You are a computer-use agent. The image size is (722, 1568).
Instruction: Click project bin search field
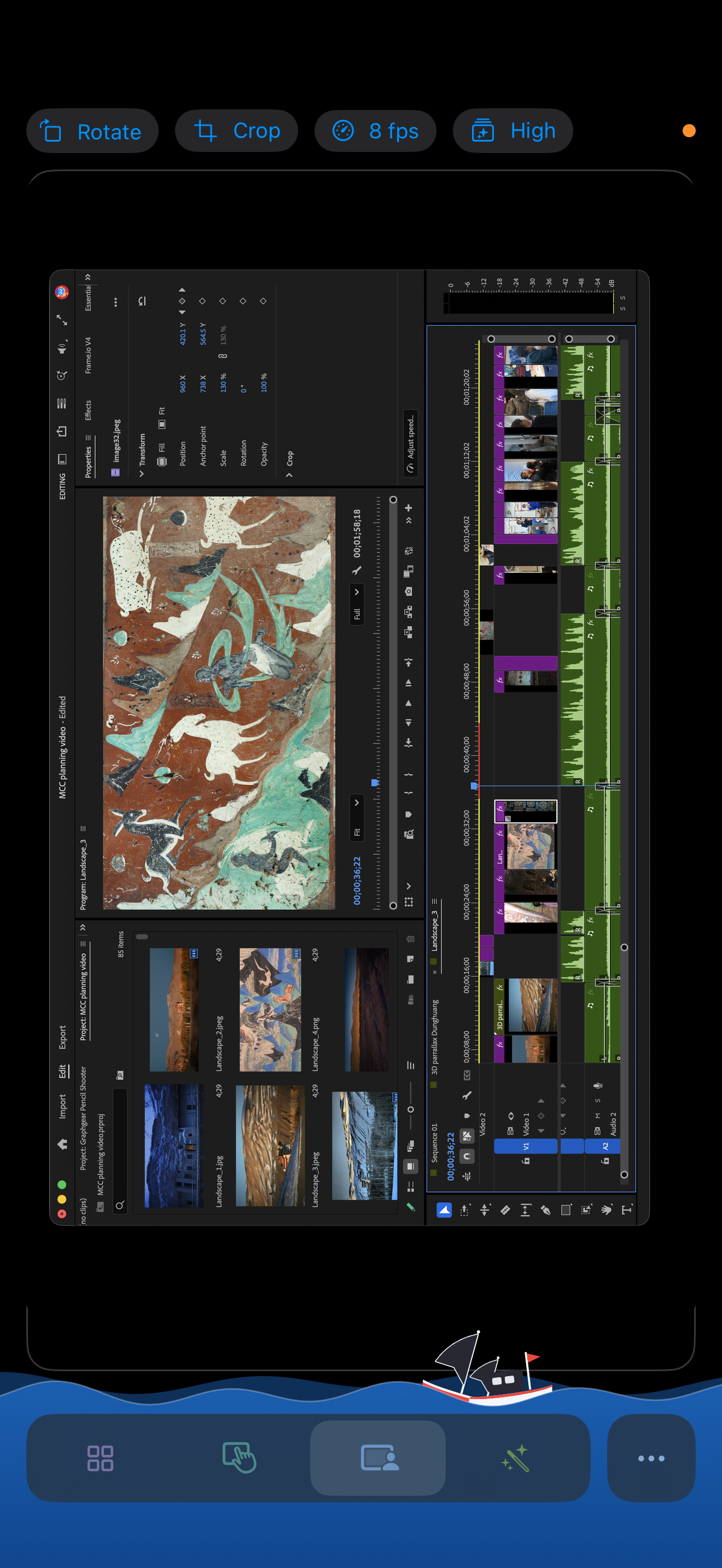point(120,1150)
